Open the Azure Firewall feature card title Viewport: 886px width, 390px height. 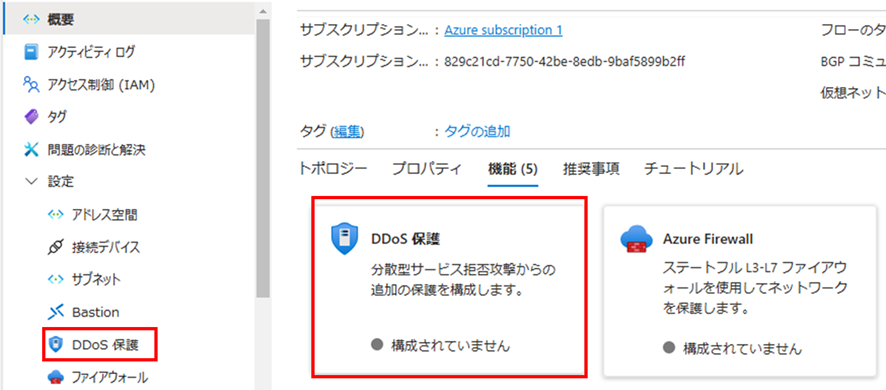pyautogui.click(x=707, y=239)
